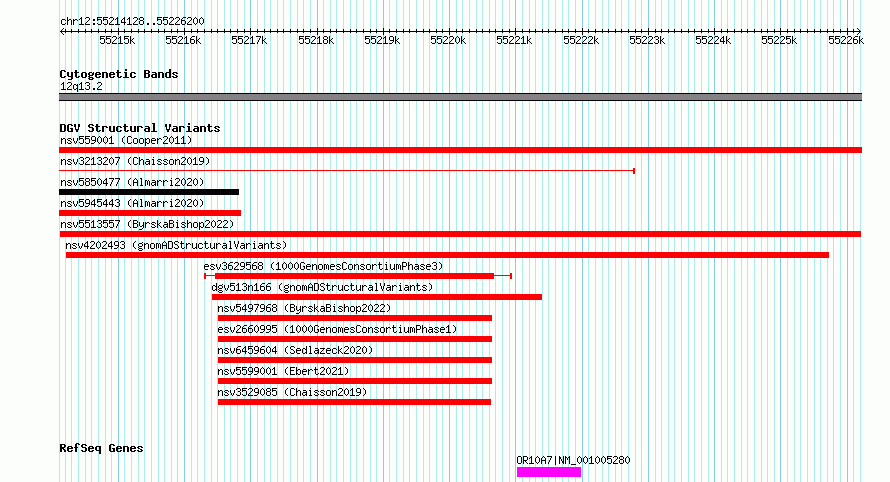This screenshot has height=482, width=890.
Task: Click the 55225k ruler position
Action: click(x=779, y=40)
